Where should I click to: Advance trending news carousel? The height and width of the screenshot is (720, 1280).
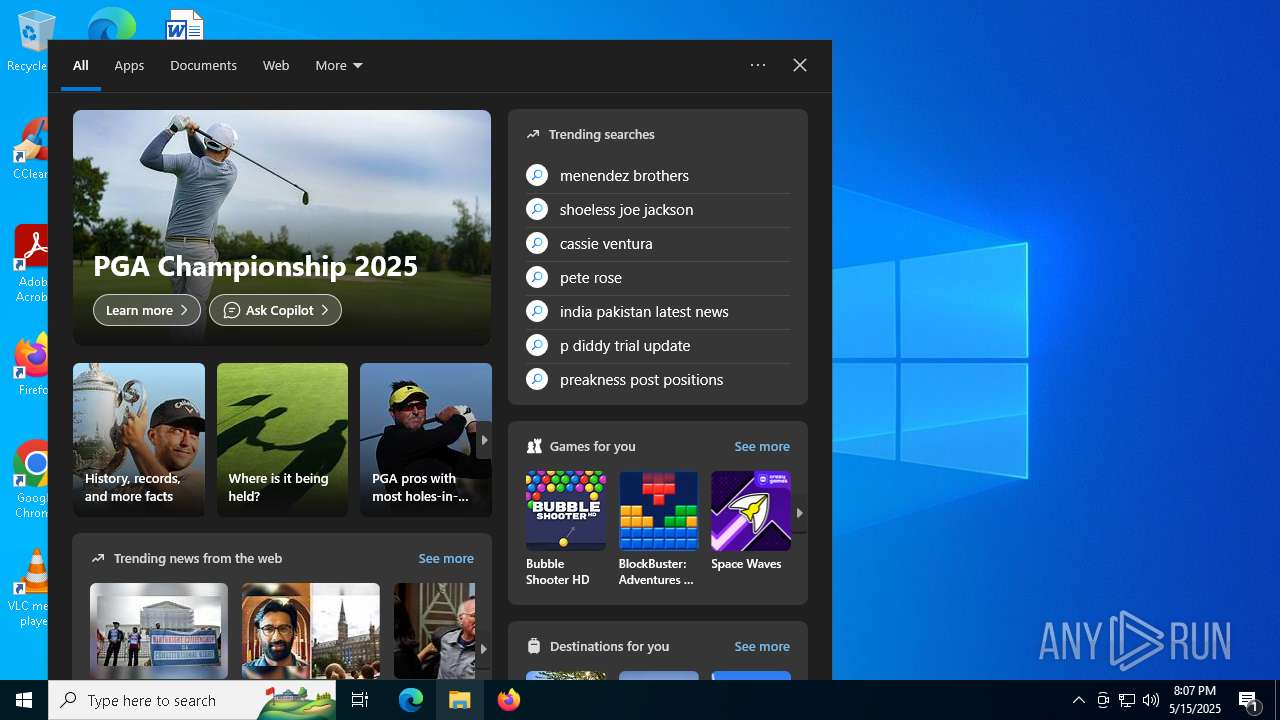pyautogui.click(x=484, y=648)
